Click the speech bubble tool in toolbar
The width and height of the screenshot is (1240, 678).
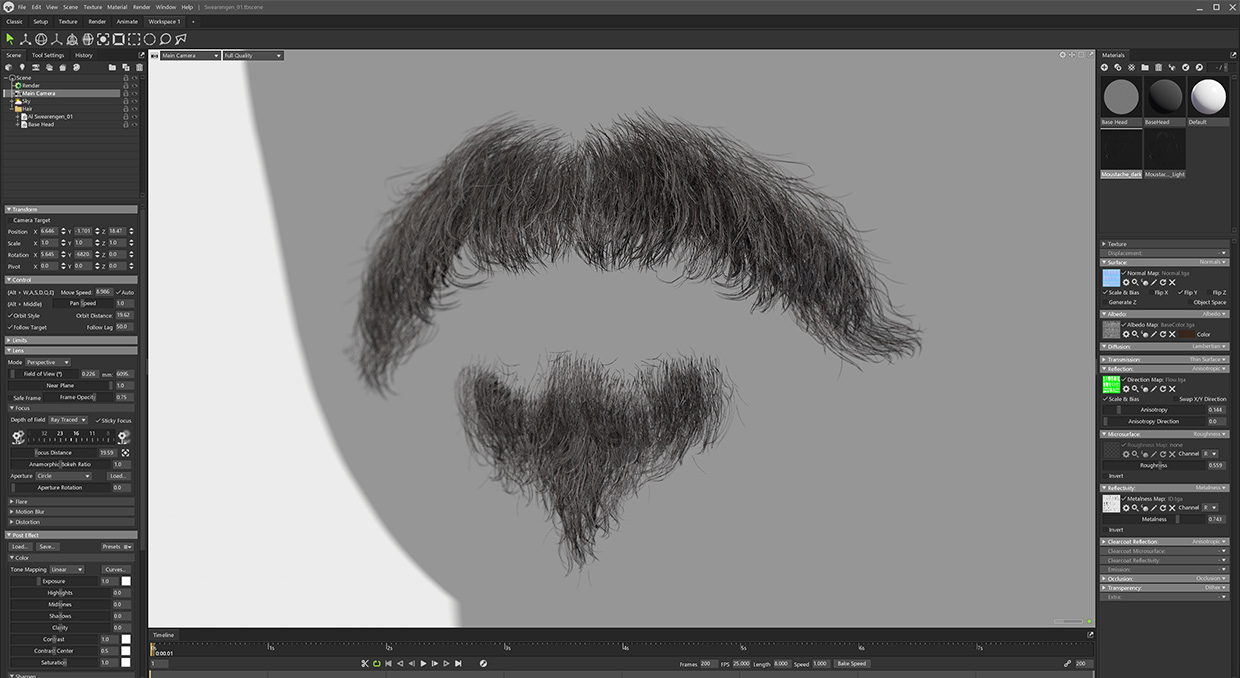pyautogui.click(x=166, y=39)
